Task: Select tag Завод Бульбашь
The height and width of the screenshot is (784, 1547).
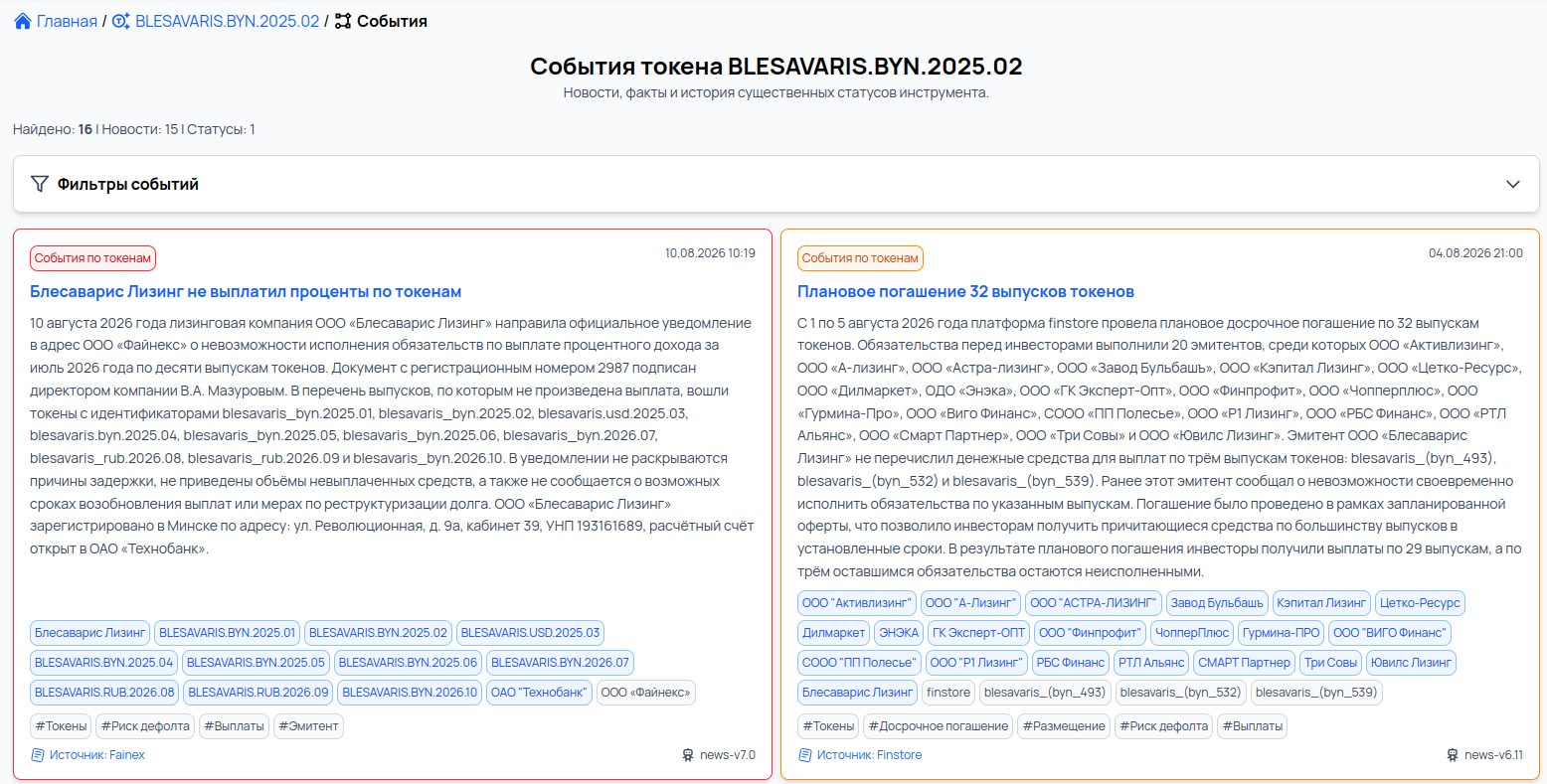Action: pos(1217,603)
